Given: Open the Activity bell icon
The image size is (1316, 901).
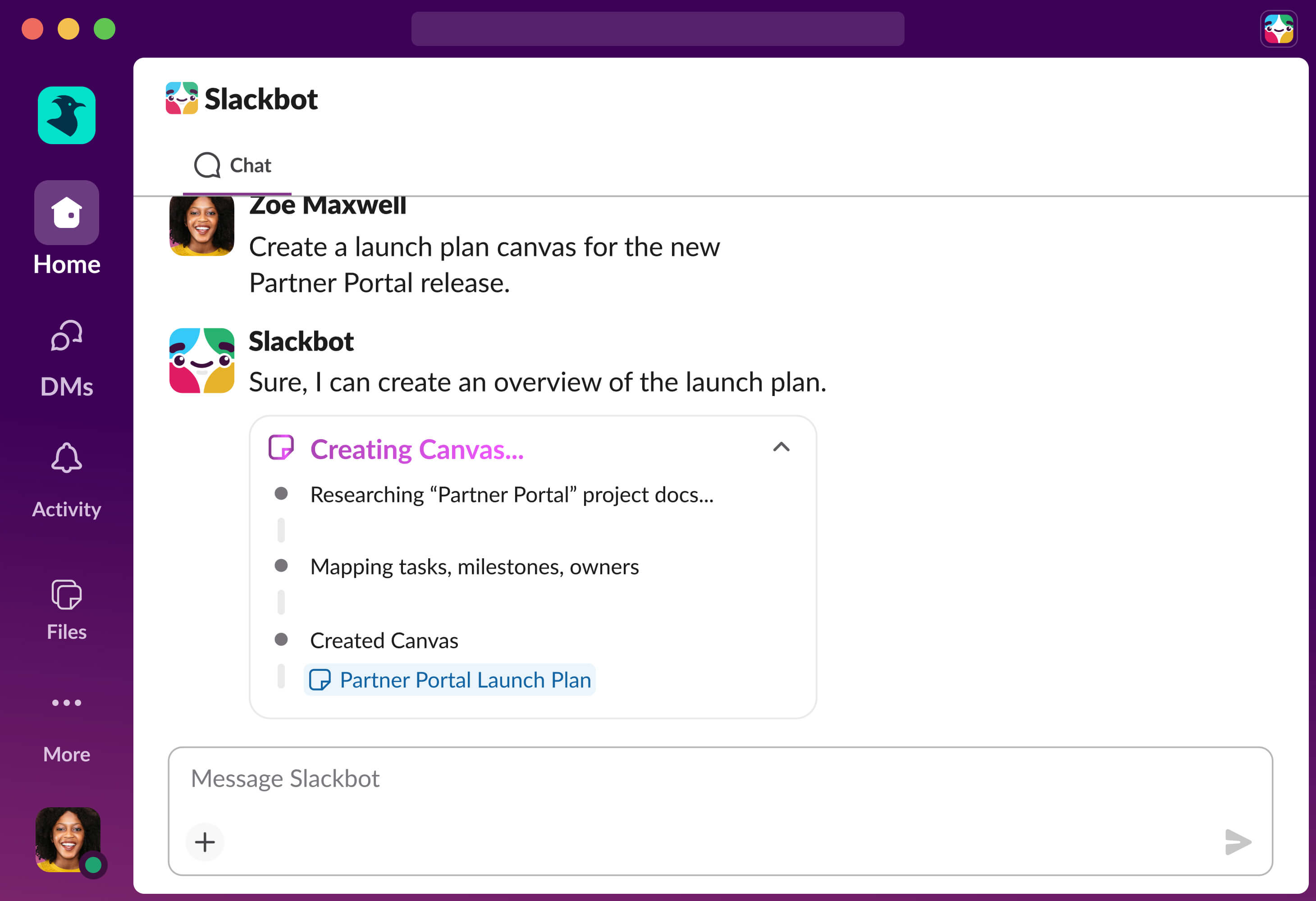Looking at the screenshot, I should click(x=67, y=458).
